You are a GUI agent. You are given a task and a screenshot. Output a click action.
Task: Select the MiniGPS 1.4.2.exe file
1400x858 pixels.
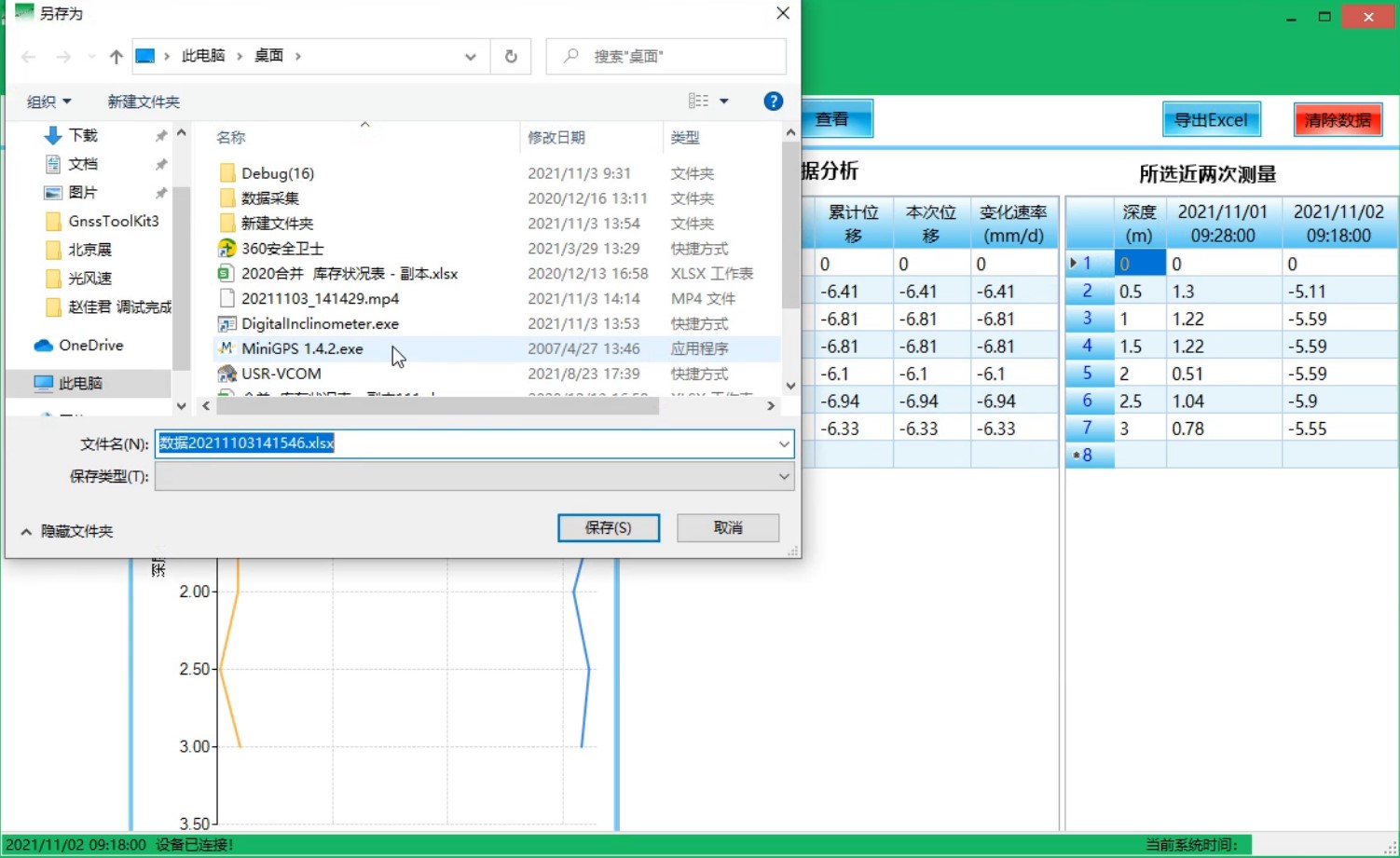click(x=302, y=348)
